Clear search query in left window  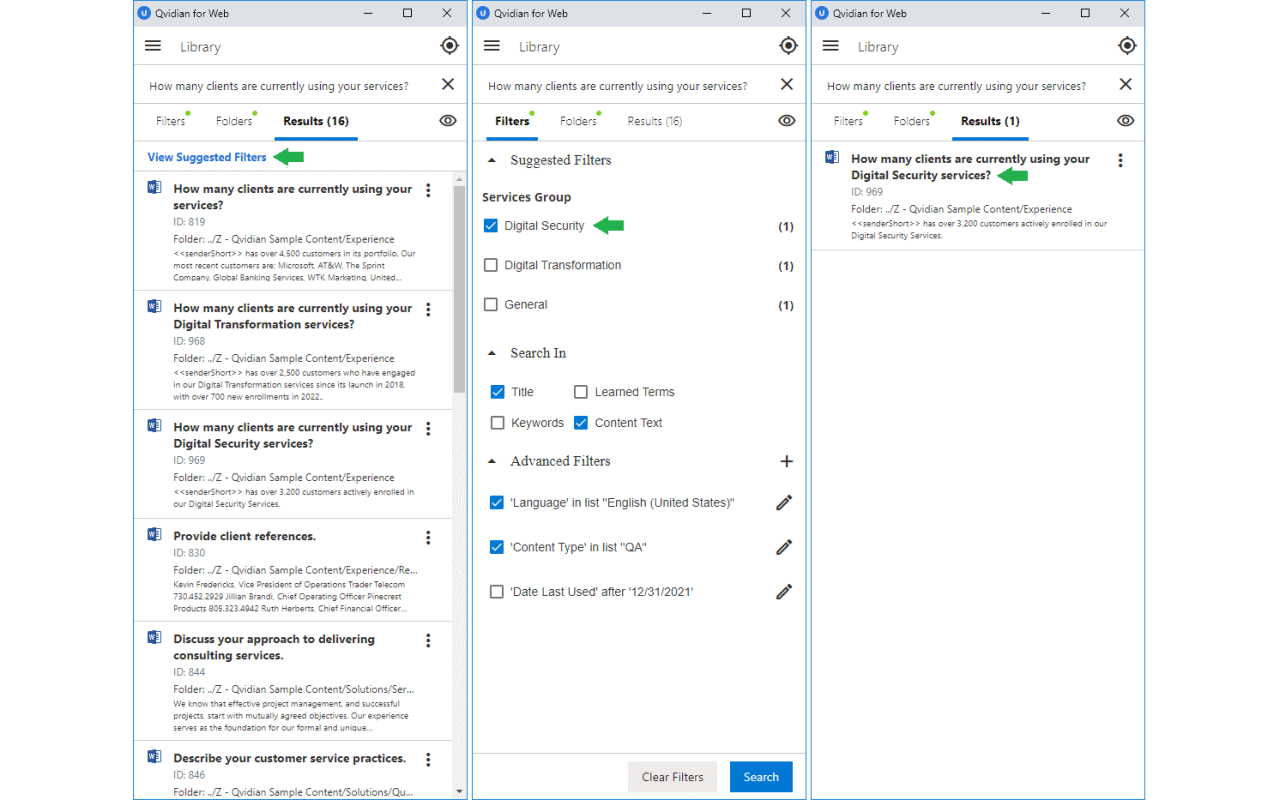[448, 85]
